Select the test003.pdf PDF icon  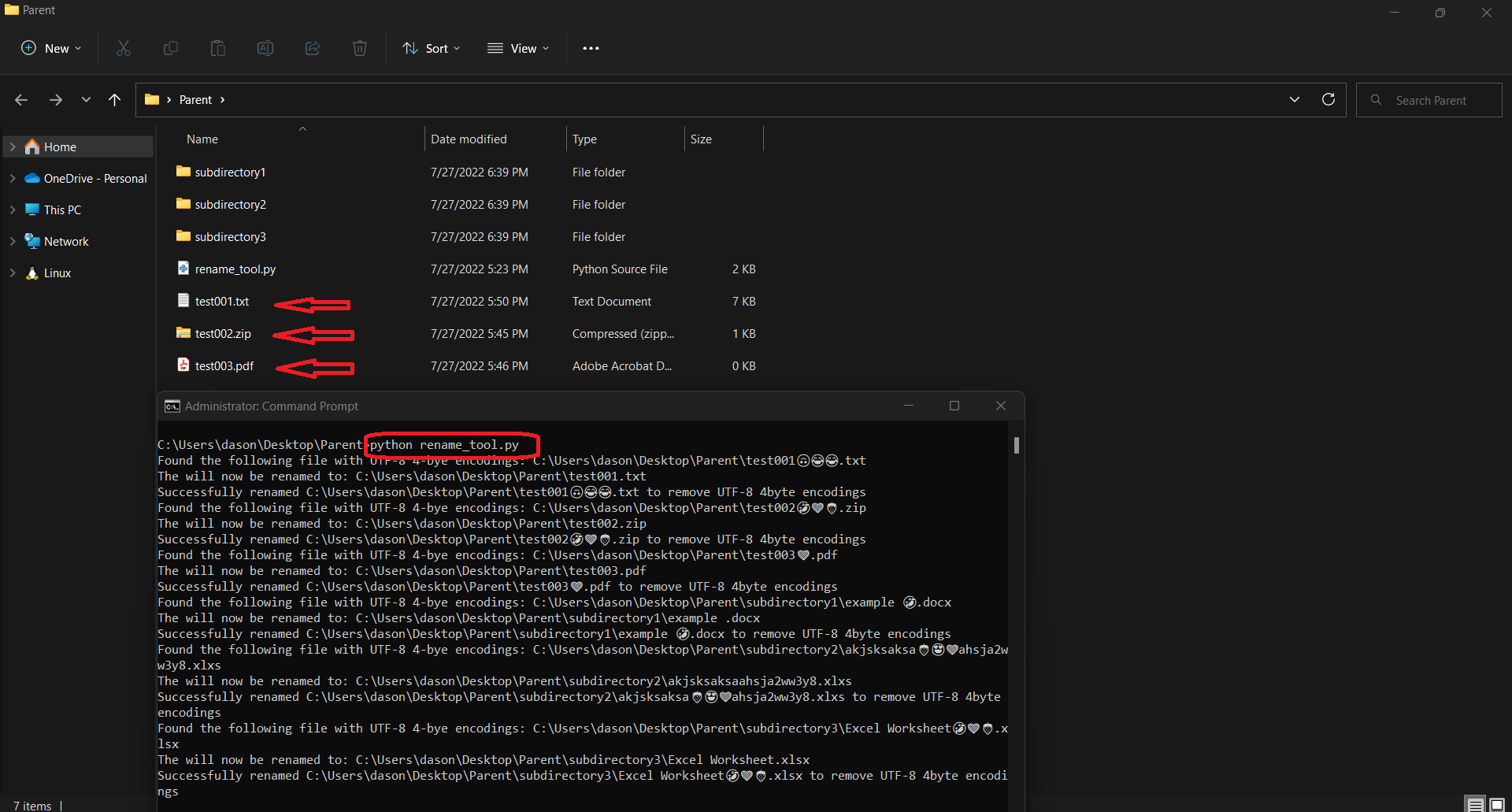point(183,365)
